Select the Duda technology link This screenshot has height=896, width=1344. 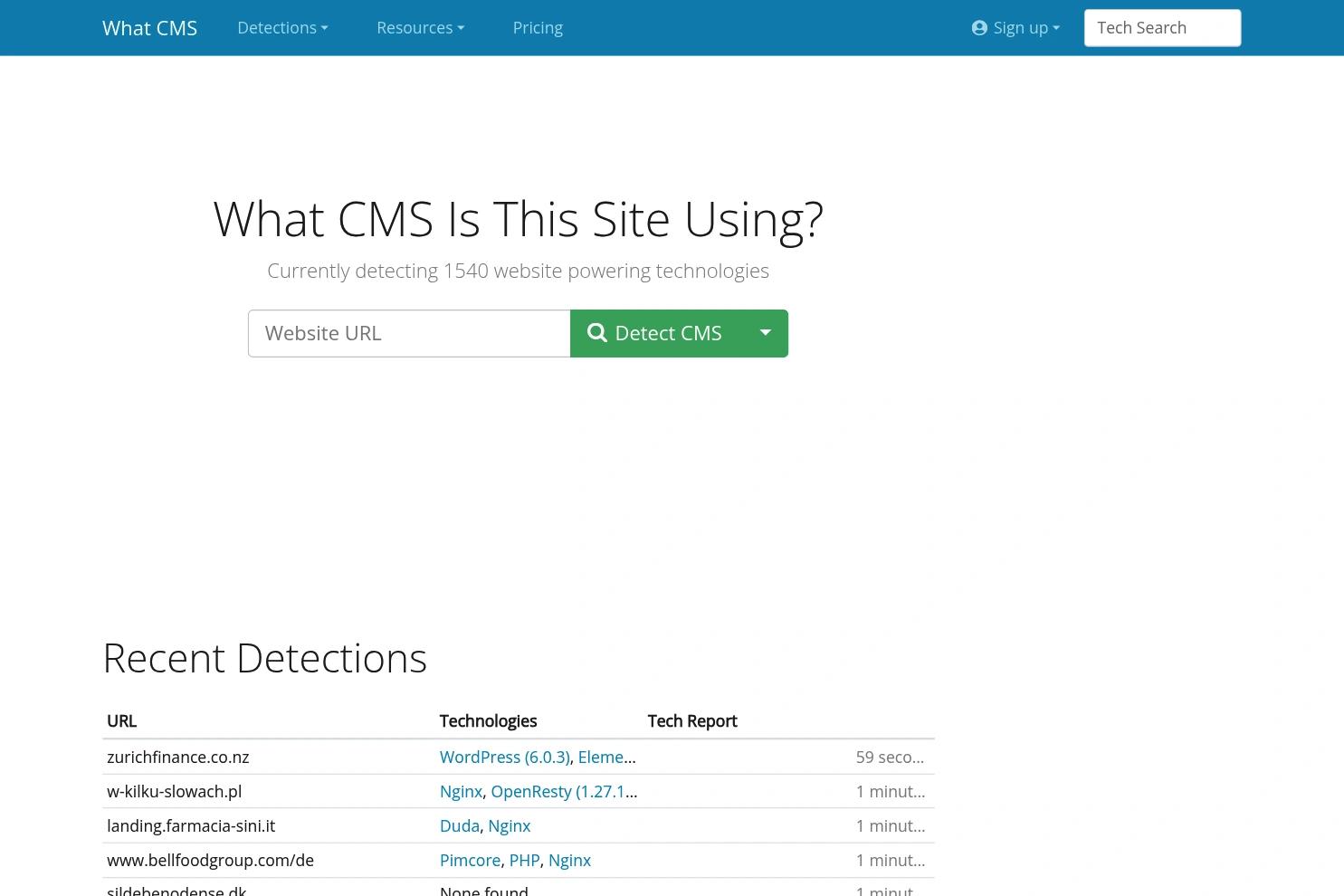point(459,825)
